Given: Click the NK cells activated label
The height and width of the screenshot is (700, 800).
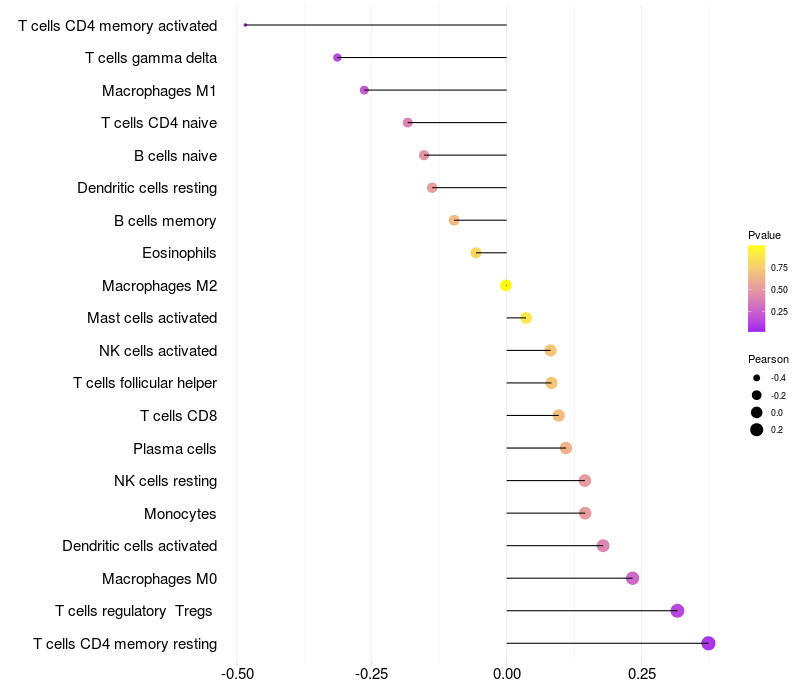Looking at the screenshot, I should (158, 351).
